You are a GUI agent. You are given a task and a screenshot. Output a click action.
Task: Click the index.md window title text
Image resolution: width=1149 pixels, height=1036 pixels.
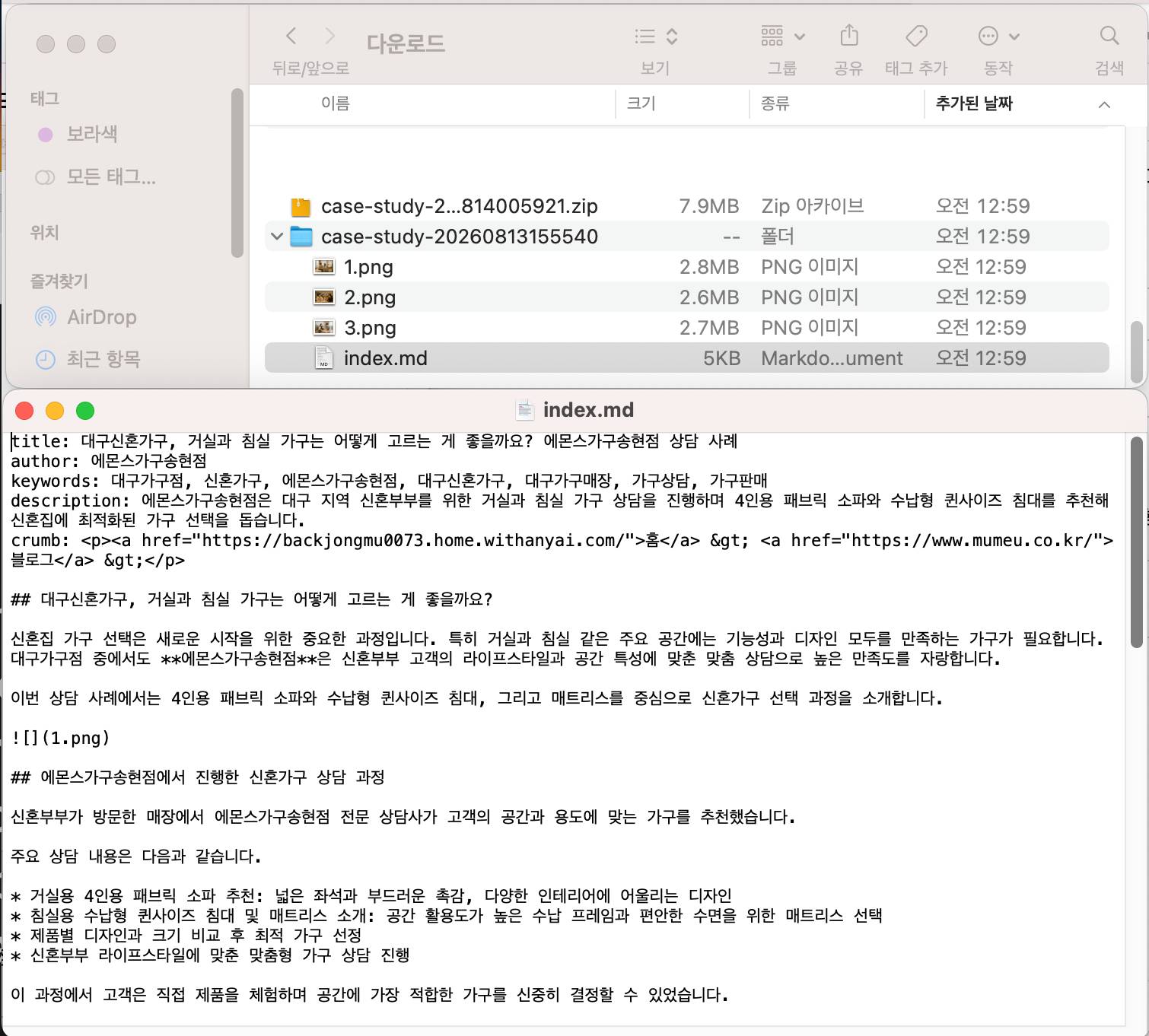click(x=588, y=410)
